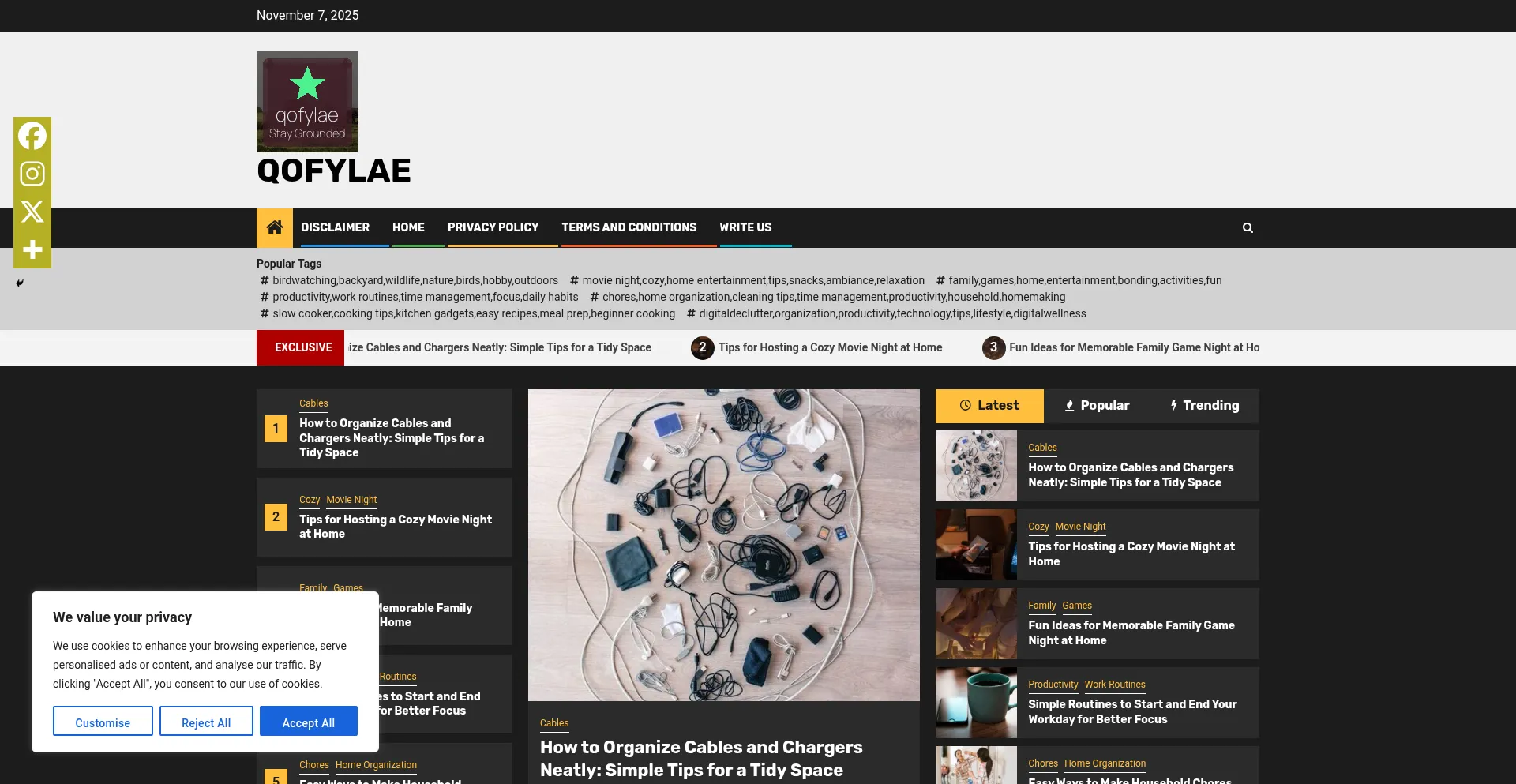Click Chores category in Latest list
The width and height of the screenshot is (1516, 784).
tap(1043, 763)
